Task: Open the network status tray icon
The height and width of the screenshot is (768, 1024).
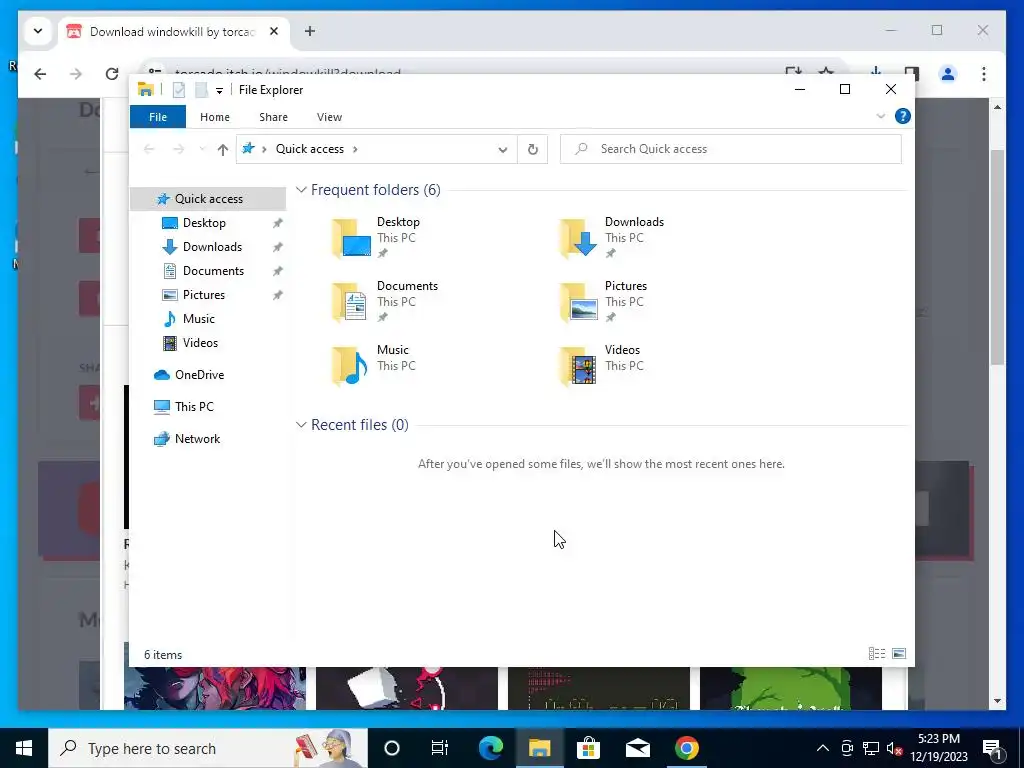Action: [x=871, y=748]
